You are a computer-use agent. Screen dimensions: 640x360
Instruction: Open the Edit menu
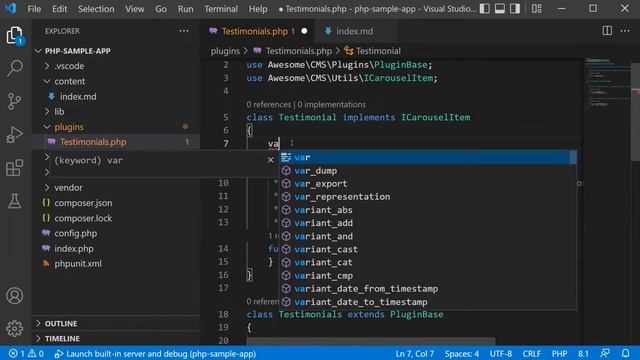point(60,9)
